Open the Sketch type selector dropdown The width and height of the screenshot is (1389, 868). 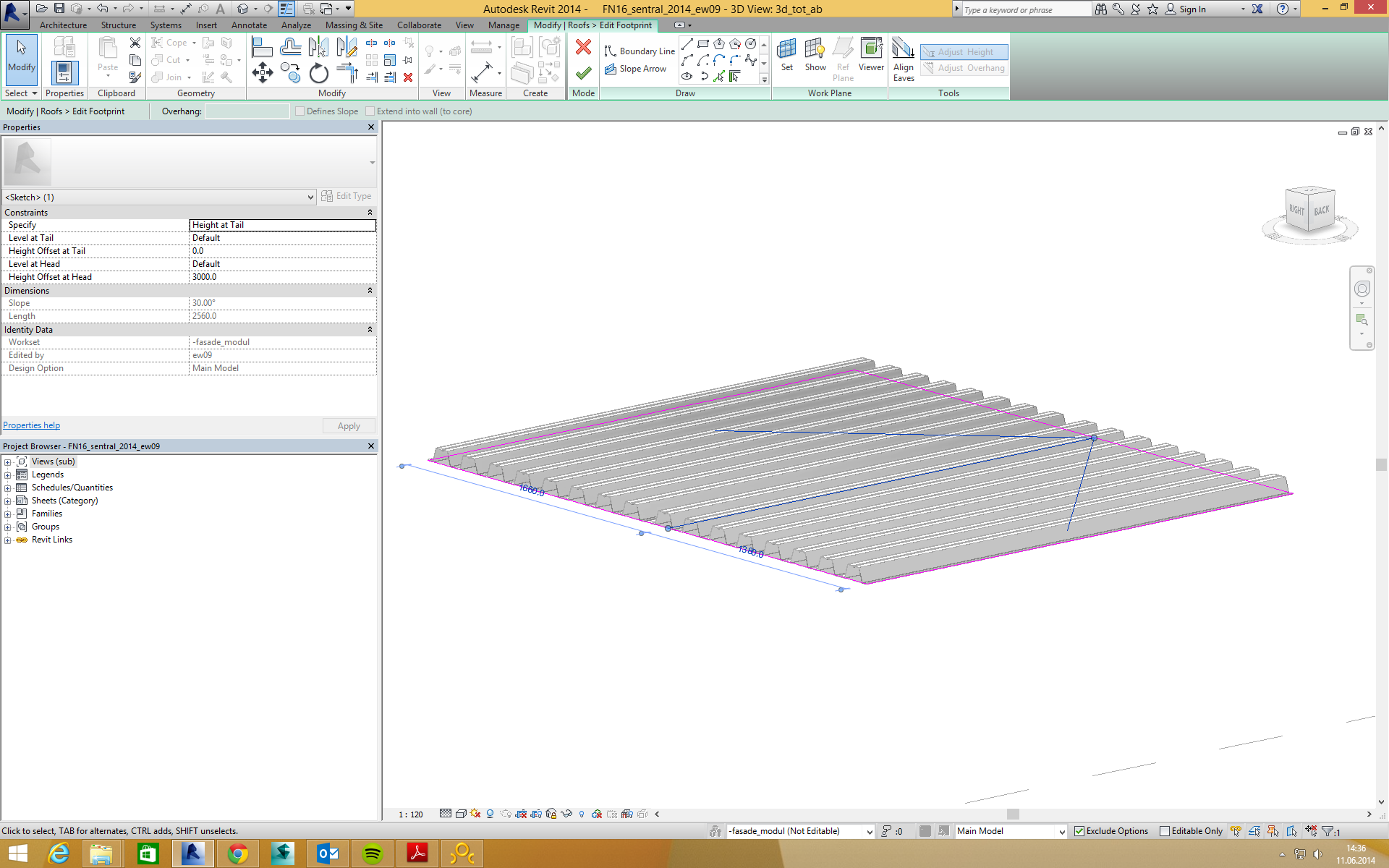point(310,197)
